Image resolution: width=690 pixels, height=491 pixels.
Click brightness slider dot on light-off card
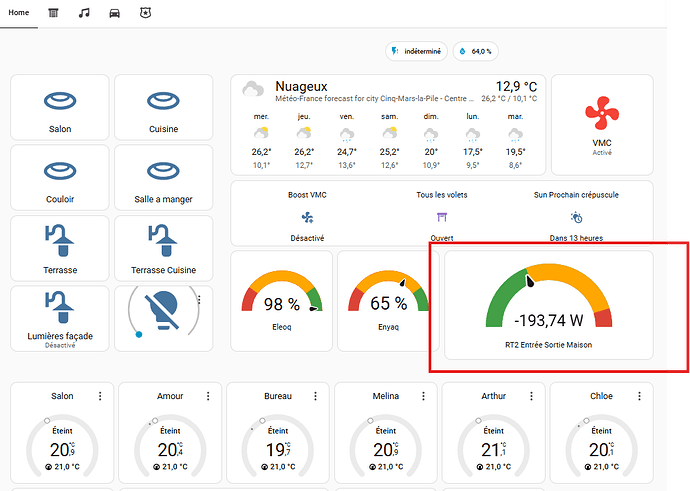pyautogui.click(x=139, y=334)
